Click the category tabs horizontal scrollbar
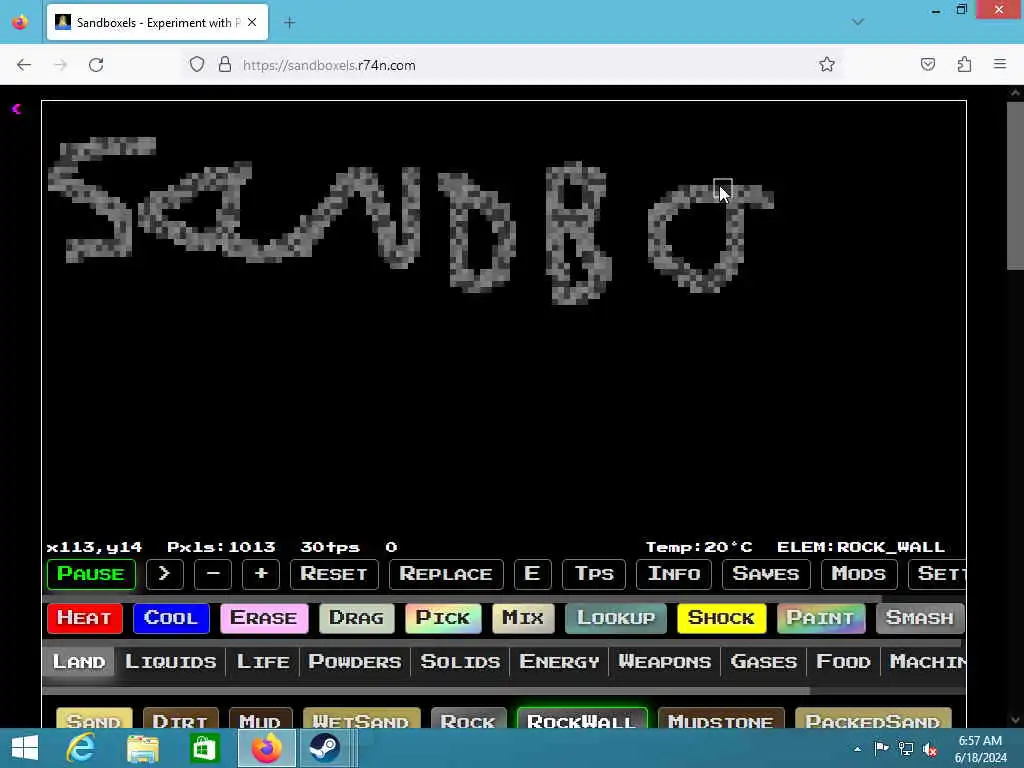Image resolution: width=1024 pixels, height=768 pixels. (426, 690)
